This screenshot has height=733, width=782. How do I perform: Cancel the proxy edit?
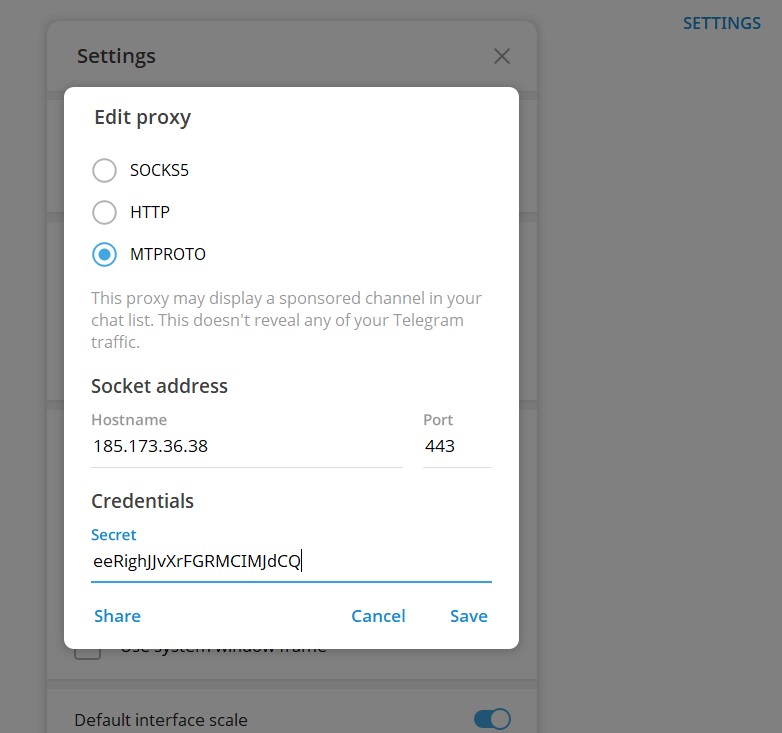[378, 616]
